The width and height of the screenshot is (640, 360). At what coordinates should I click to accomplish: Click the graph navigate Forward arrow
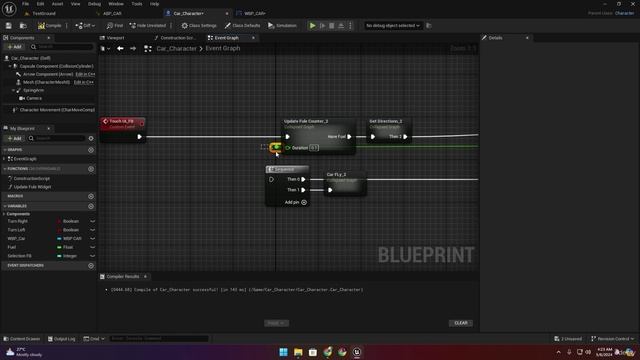click(133, 49)
